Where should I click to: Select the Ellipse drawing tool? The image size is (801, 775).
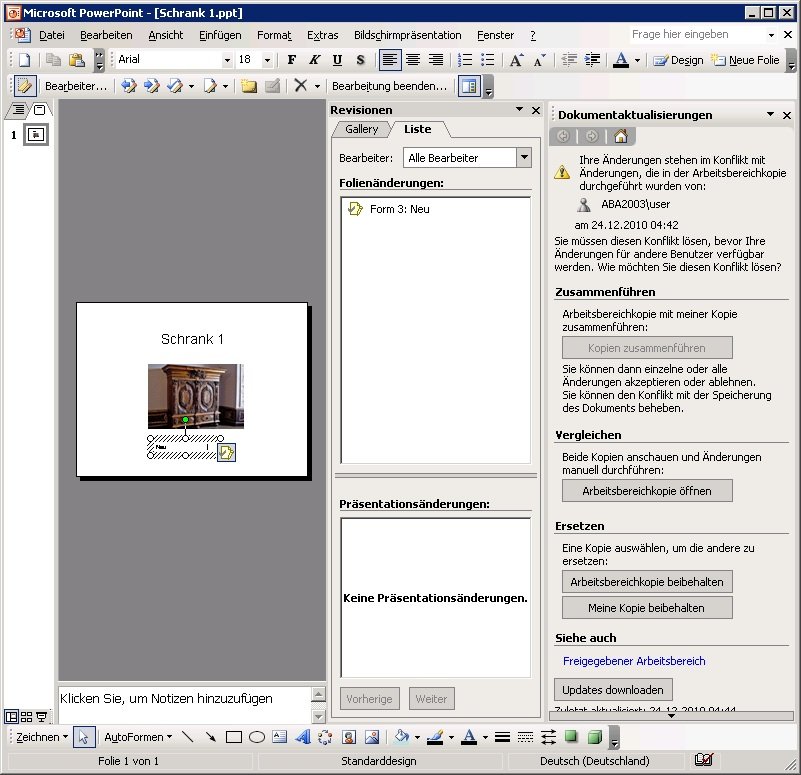point(257,737)
